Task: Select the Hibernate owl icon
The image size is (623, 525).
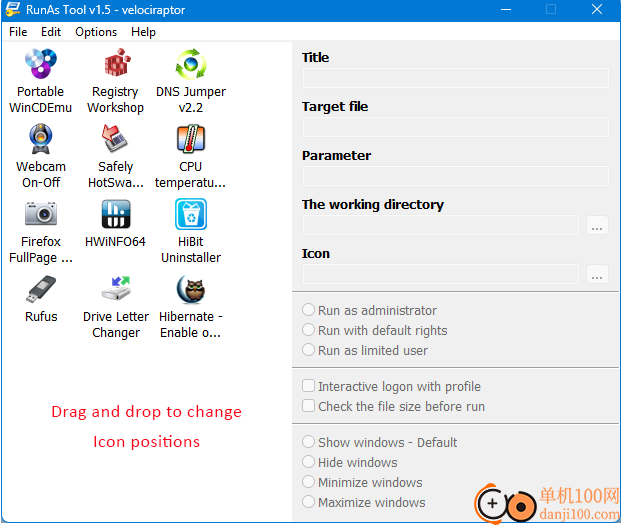Action: (191, 289)
